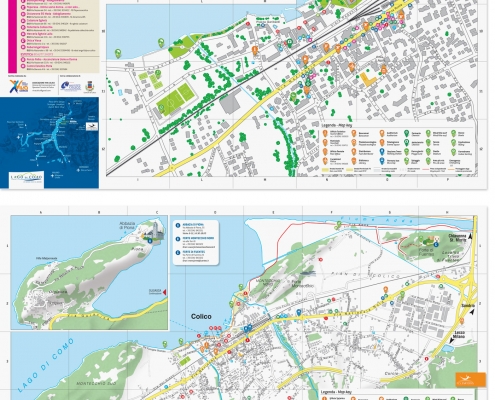Screen dimensions: 495x400
Task: Click the white bird logo on the overview map
Action: (x=92, y=127)
